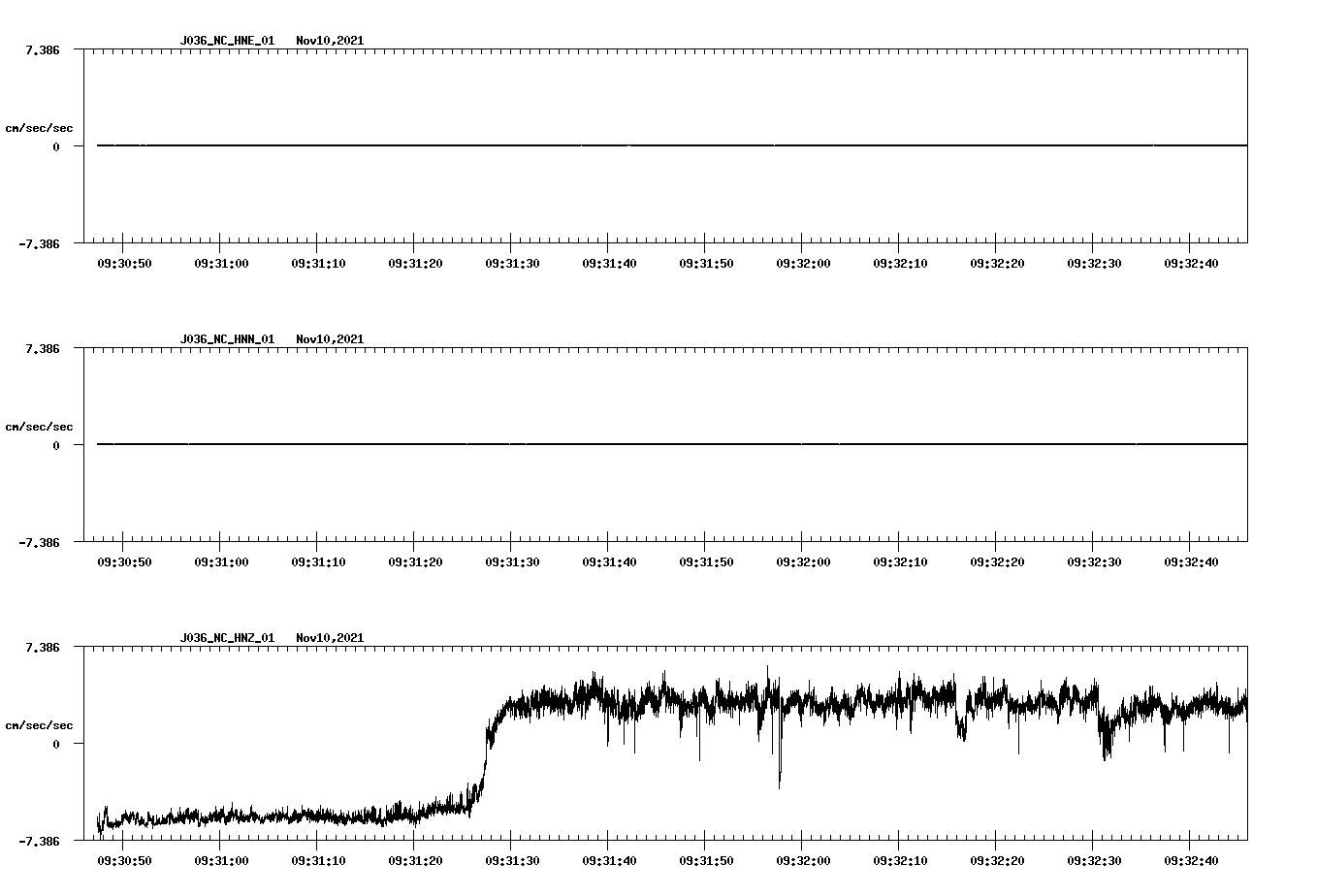Click the 09:30:50 time label under the HNE plot

[124, 264]
